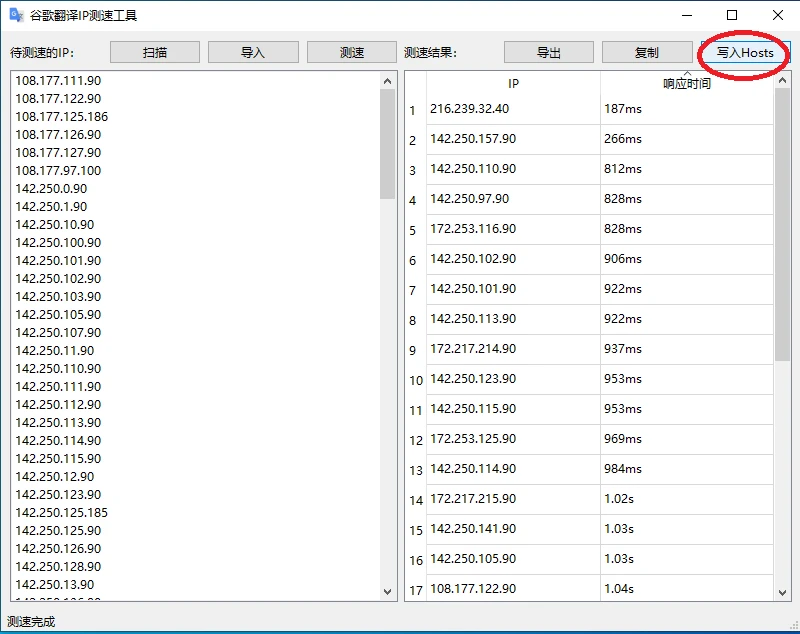800x634 pixels.
Task: Select result IP 172.253.125.90
Action: (x=513, y=439)
